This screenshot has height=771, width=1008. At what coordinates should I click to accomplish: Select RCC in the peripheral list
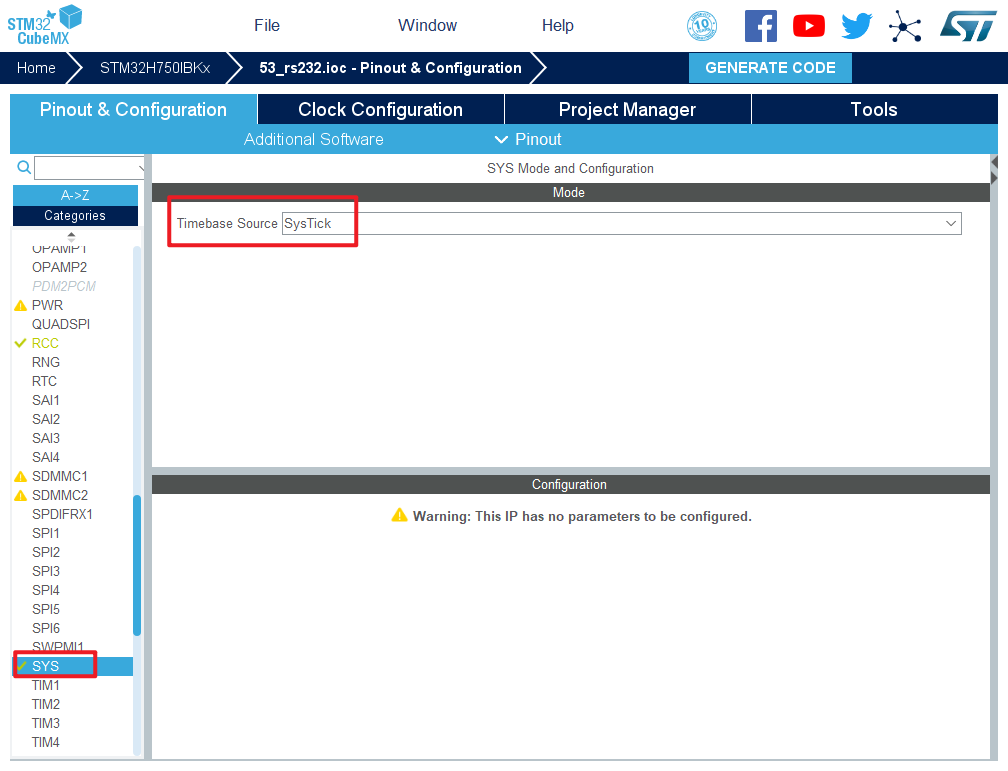pos(45,343)
